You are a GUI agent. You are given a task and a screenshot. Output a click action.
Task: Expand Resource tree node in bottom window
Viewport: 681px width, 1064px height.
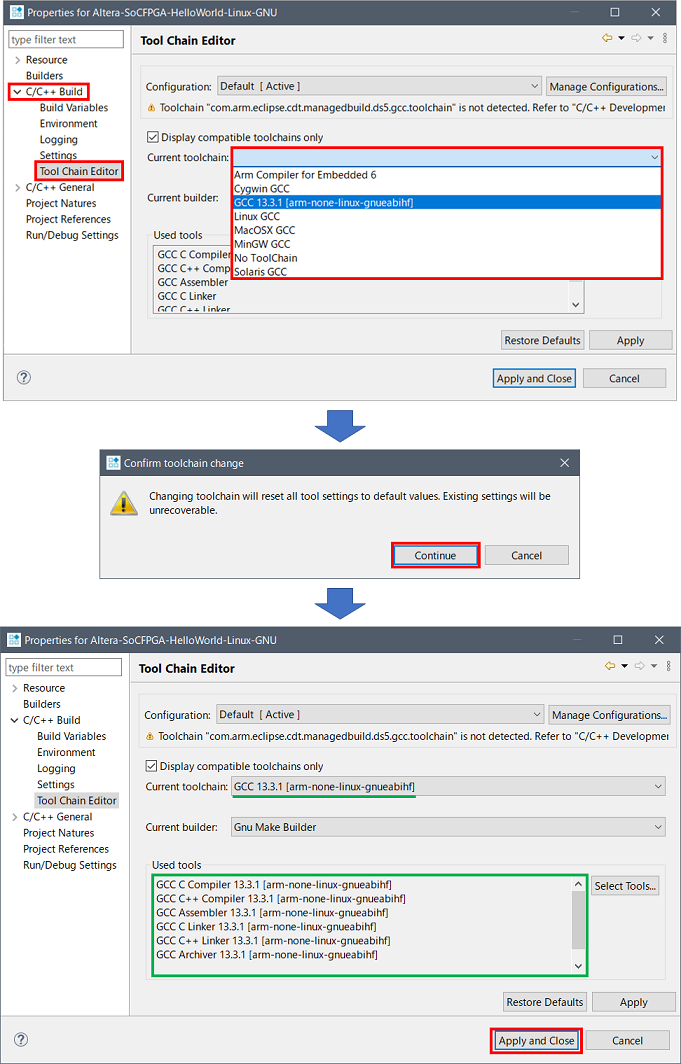coord(15,688)
